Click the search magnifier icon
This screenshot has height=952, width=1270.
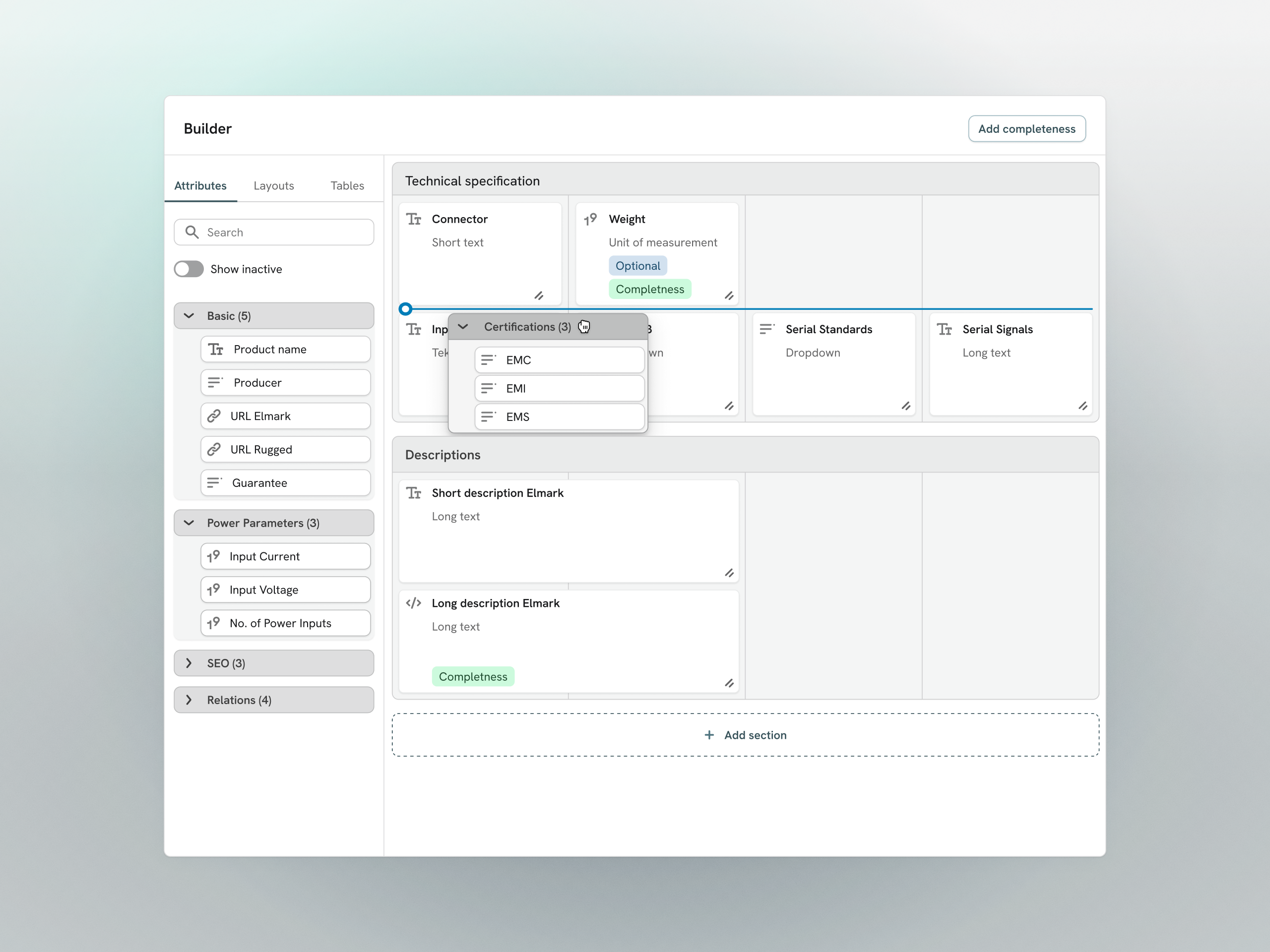[x=192, y=232]
